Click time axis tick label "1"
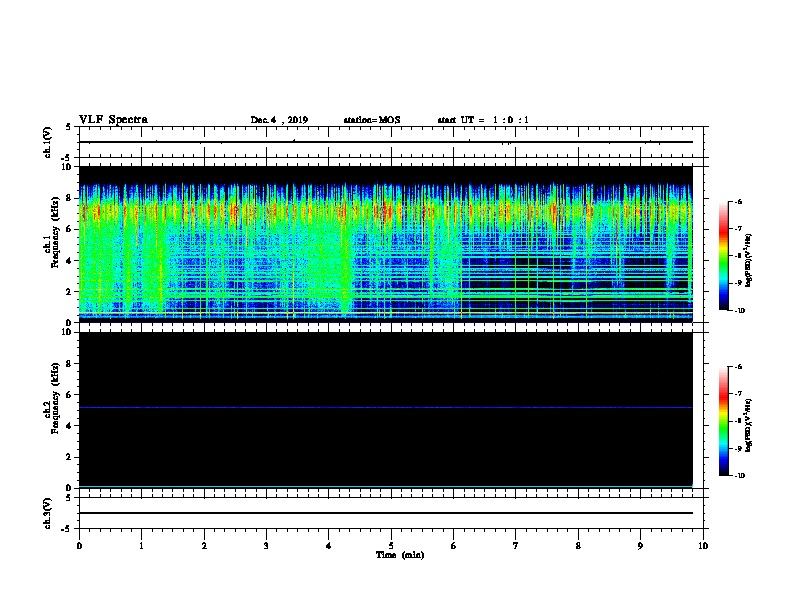This screenshot has height=612, width=792. 141,546
